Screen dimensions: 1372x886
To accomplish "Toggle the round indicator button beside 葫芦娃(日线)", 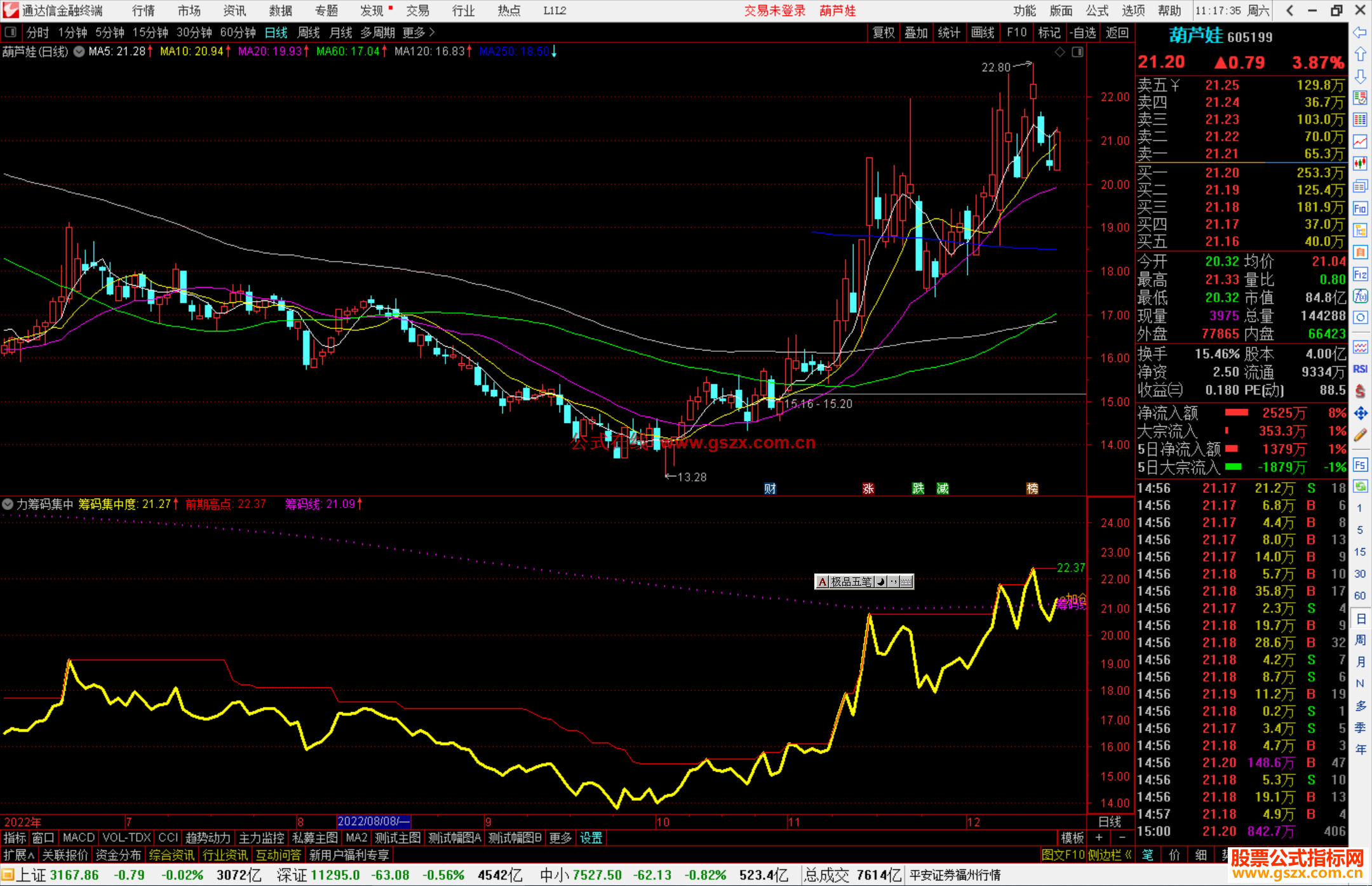I will 79,52.
